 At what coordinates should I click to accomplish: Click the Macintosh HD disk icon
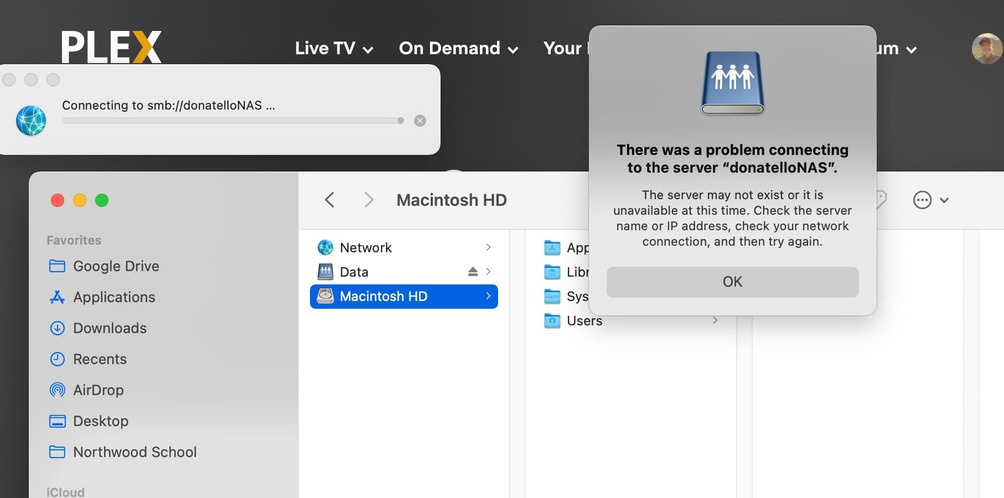pos(325,296)
